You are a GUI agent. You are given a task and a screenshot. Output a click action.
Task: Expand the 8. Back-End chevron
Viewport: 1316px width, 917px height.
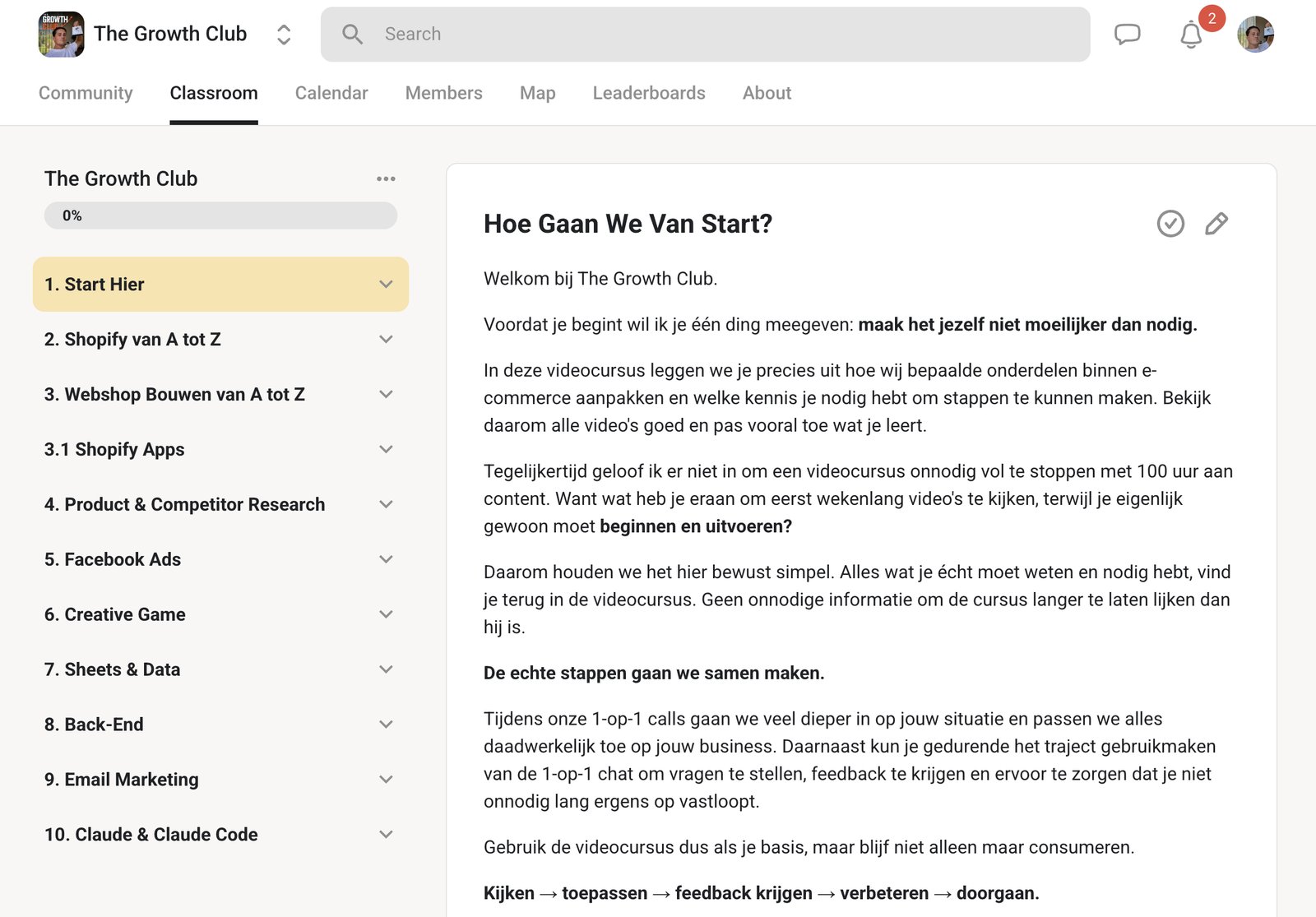pos(386,725)
